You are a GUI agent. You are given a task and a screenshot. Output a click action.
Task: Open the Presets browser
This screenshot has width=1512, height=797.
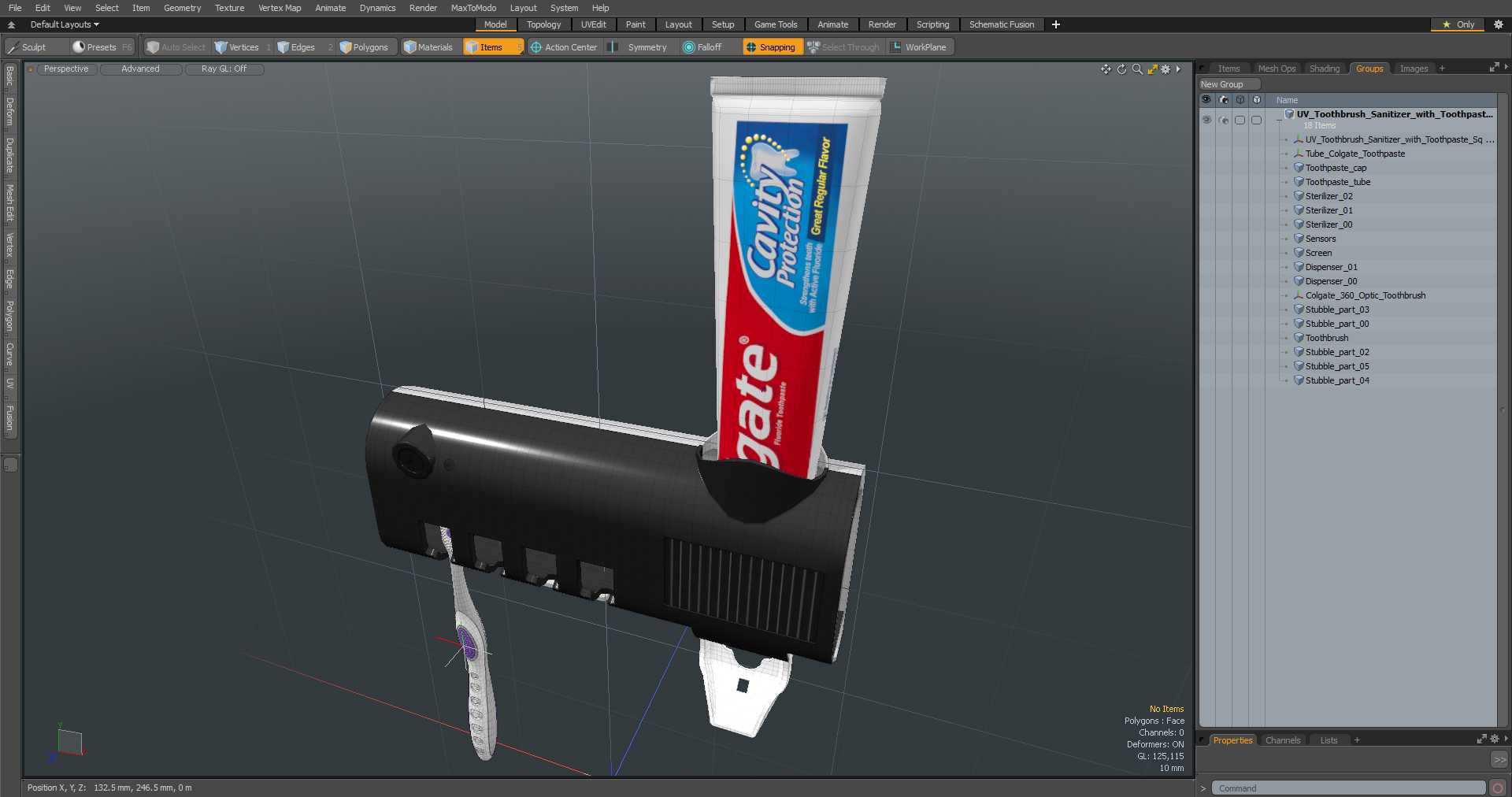point(102,47)
